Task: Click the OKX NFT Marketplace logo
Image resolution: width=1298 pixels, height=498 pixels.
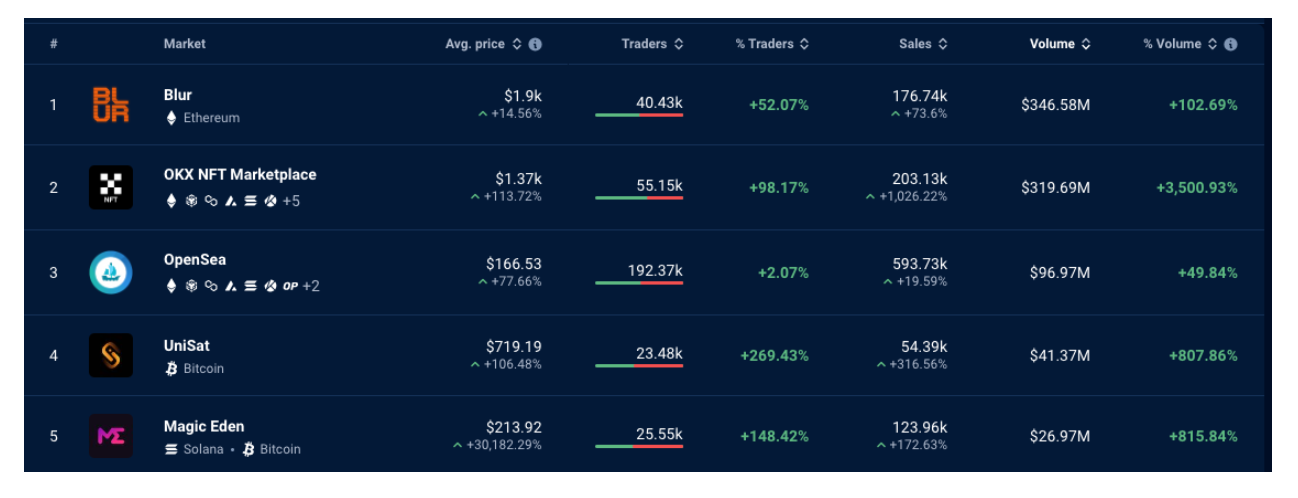Action: pos(111,187)
